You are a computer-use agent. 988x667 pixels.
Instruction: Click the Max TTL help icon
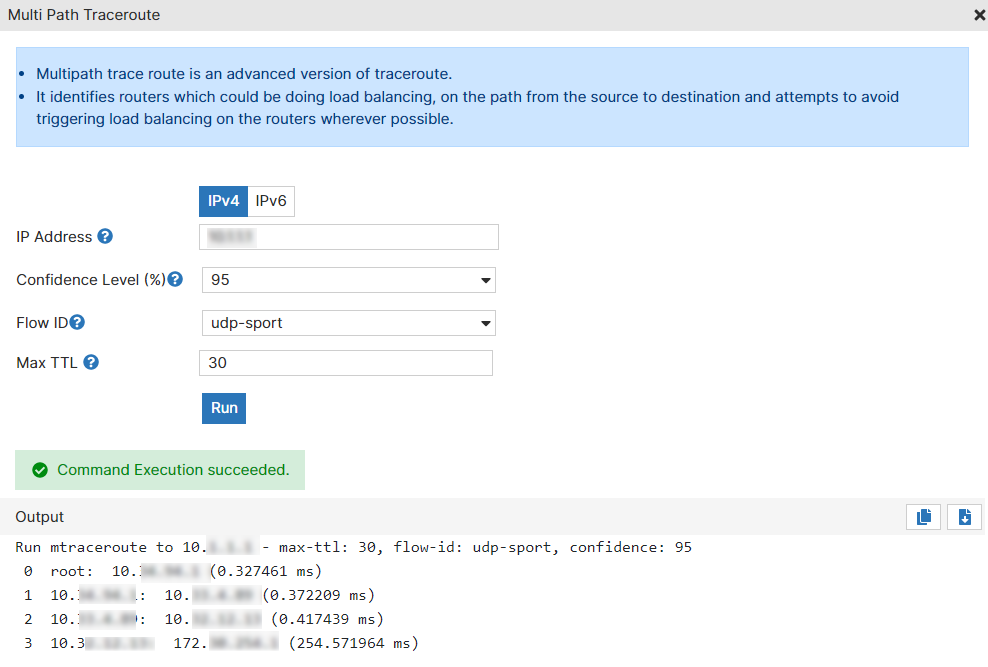(x=91, y=362)
